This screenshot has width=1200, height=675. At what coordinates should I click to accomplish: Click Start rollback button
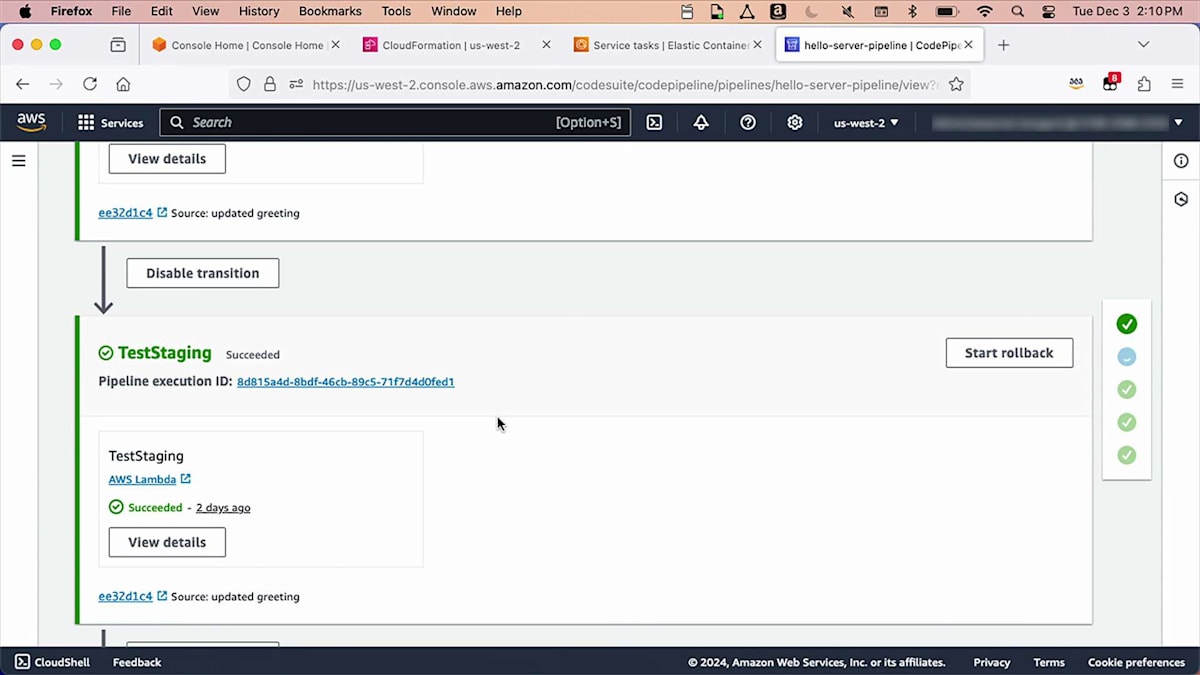[1009, 353]
